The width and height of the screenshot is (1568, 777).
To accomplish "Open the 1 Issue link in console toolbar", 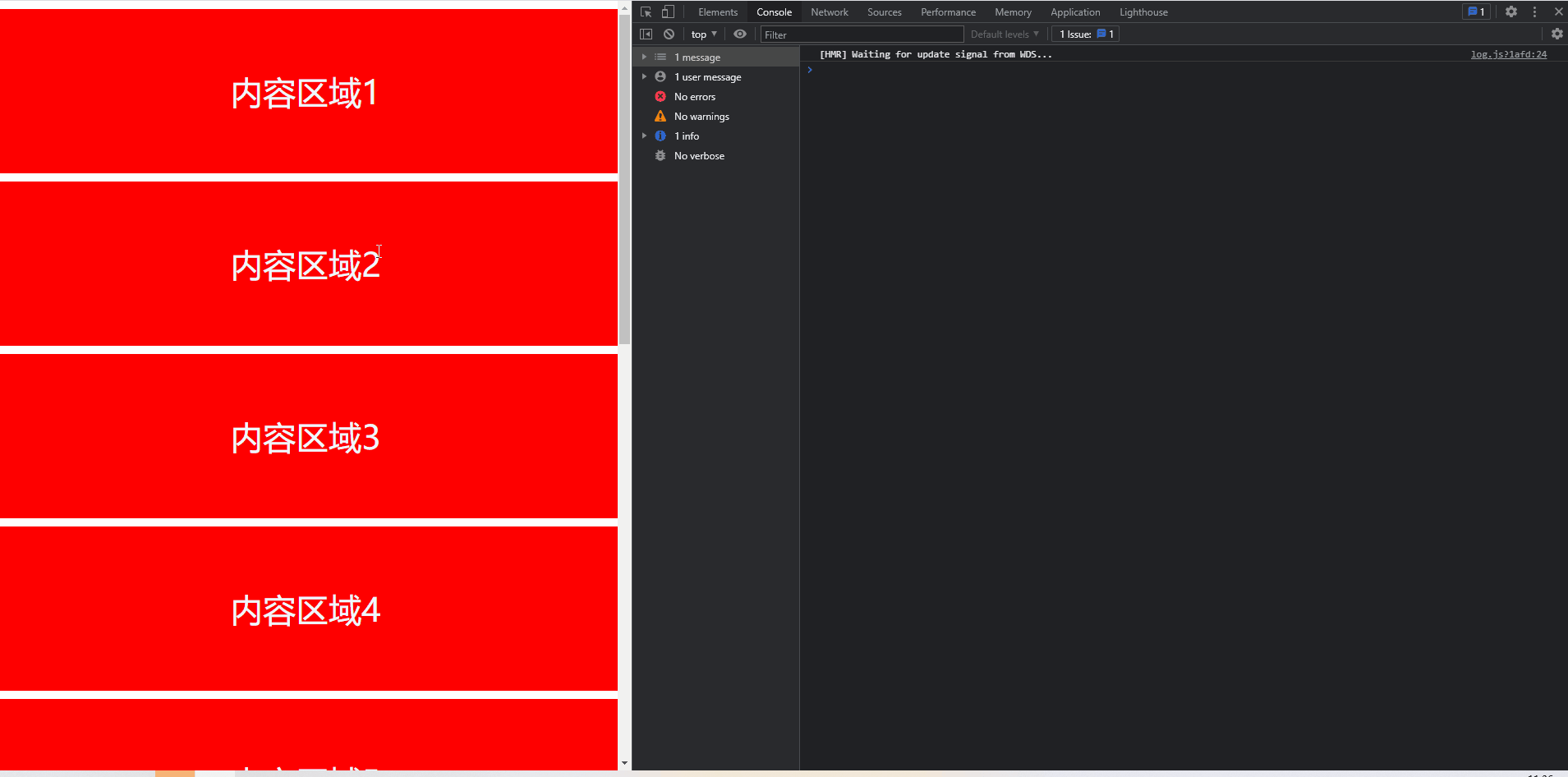I will pyautogui.click(x=1086, y=34).
